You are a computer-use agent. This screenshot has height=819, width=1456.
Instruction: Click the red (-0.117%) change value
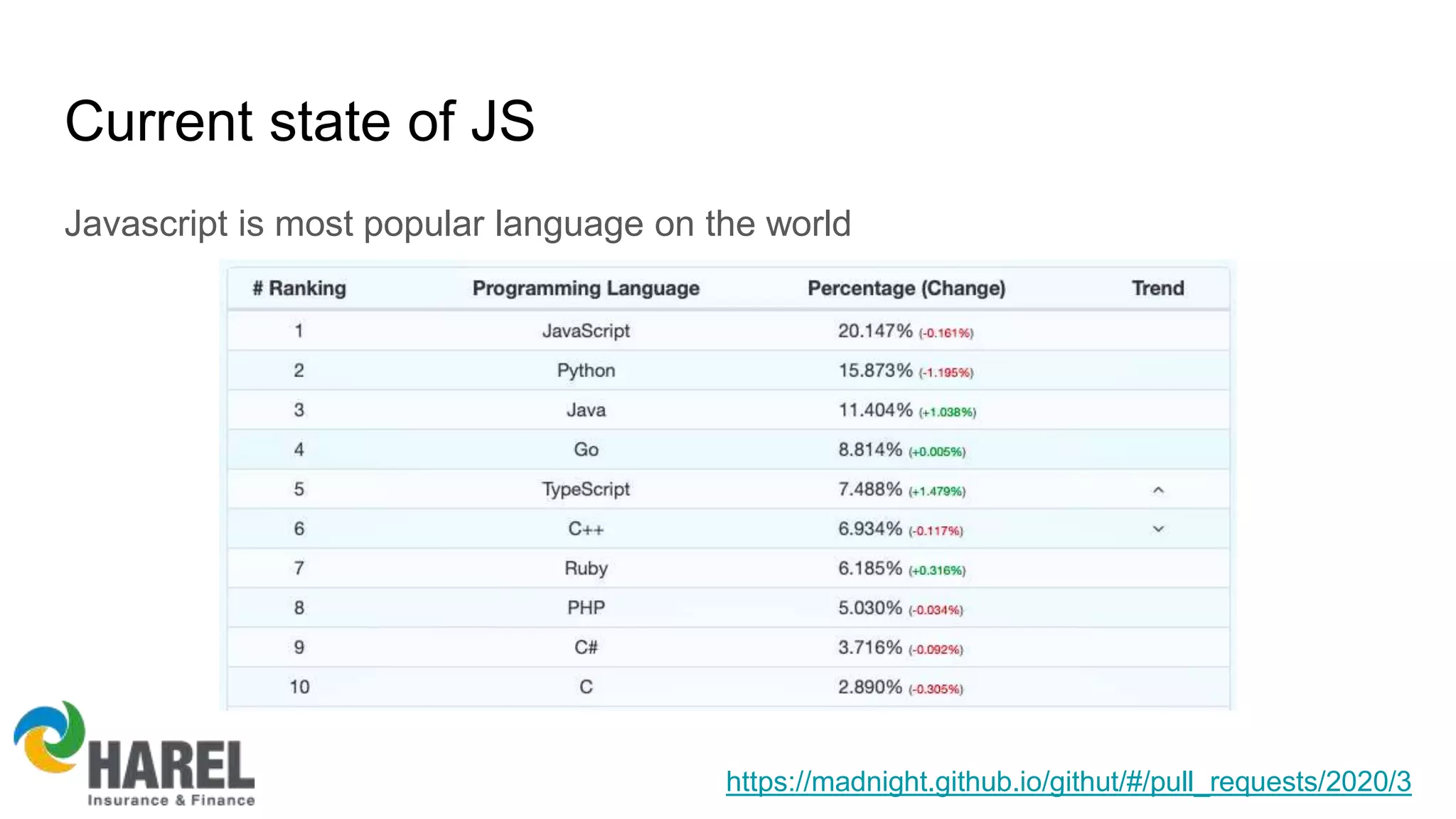(x=936, y=531)
